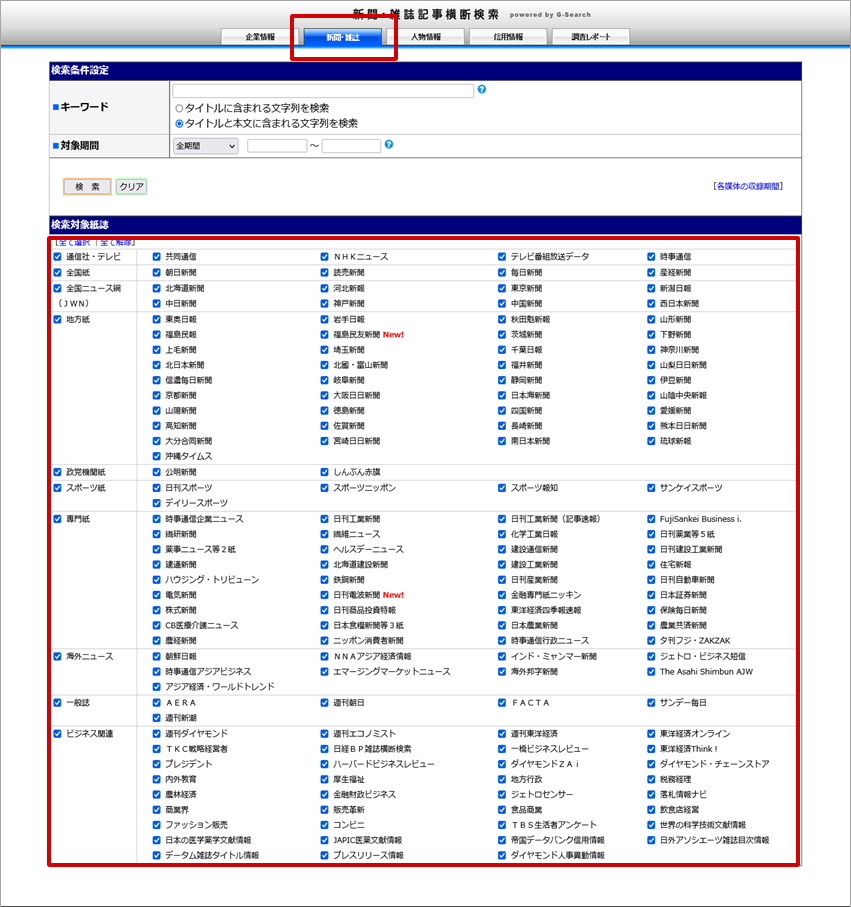Click the help icon beside the 対象期間 date fields
This screenshot has width=851, height=907.
pyautogui.click(x=389, y=145)
